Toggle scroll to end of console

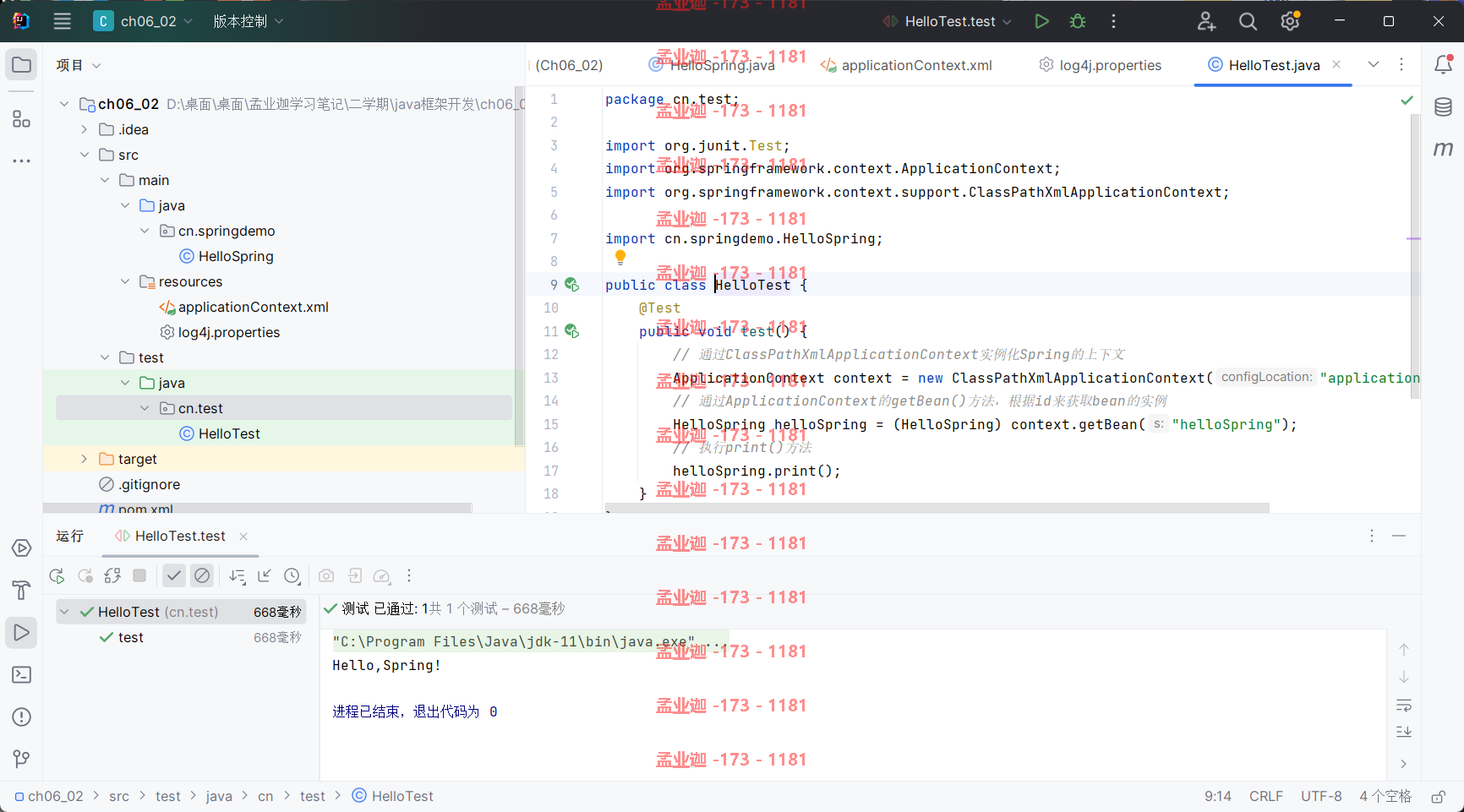1404,732
